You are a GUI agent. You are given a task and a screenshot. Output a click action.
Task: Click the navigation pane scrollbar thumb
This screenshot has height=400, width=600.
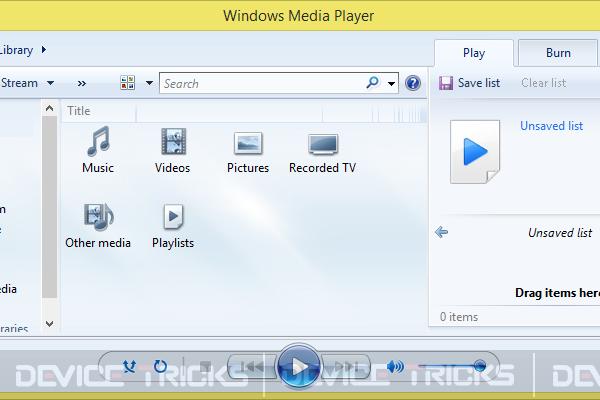(49, 207)
